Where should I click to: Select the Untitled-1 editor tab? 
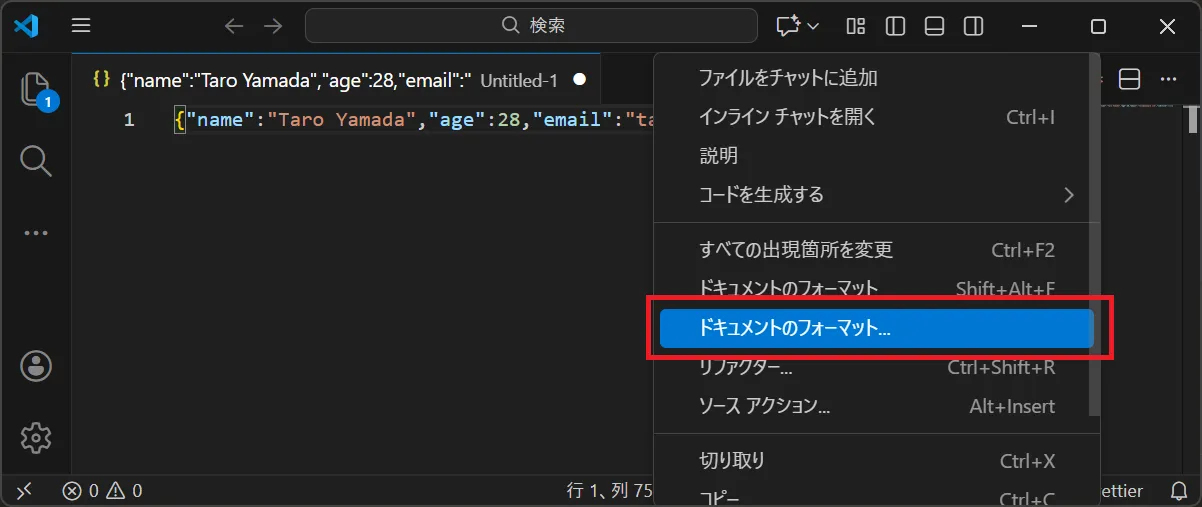[336, 80]
